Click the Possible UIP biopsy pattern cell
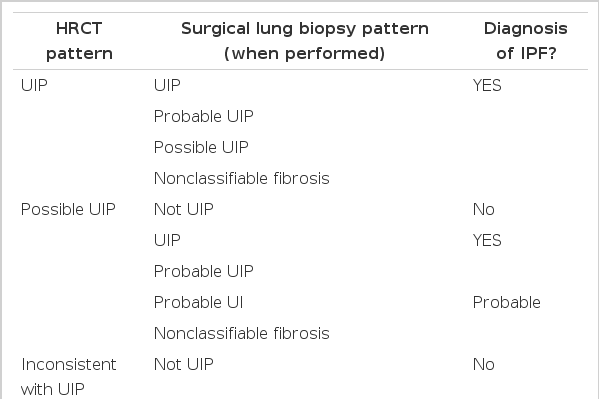The image size is (599, 399). tap(201, 147)
